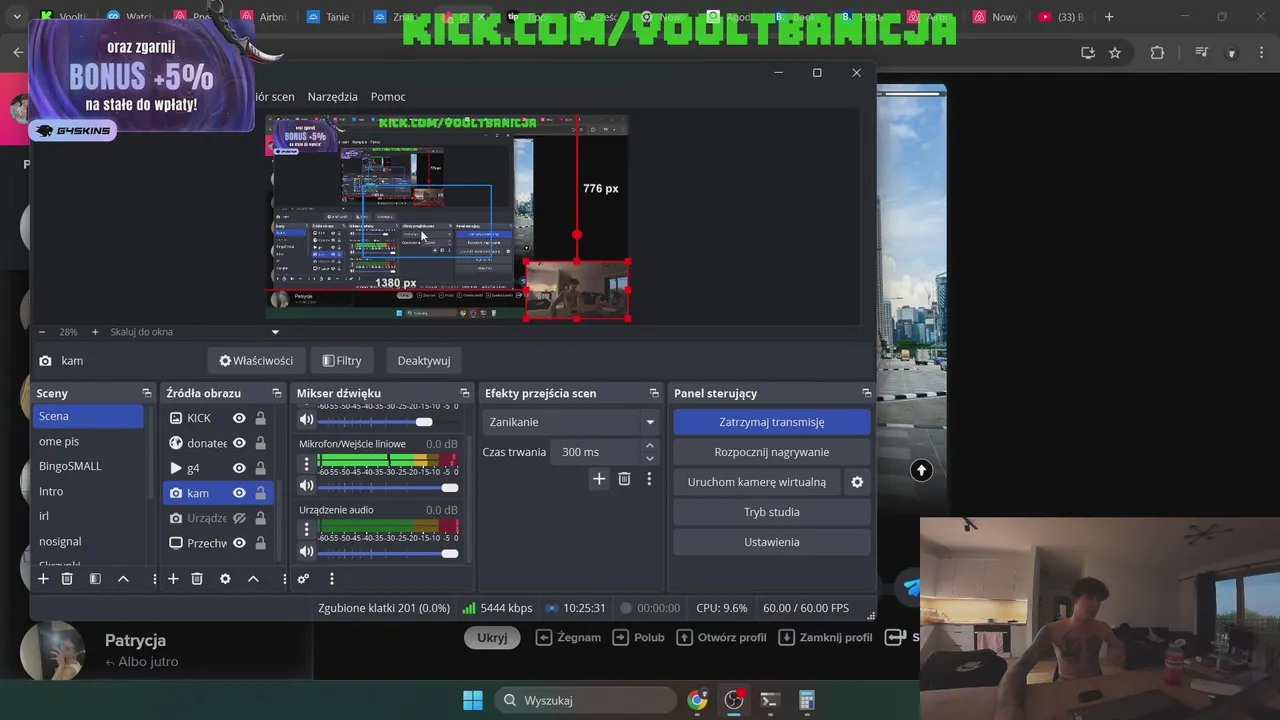
Task: Add a new source in Źródła obrazu
Action: point(173,579)
